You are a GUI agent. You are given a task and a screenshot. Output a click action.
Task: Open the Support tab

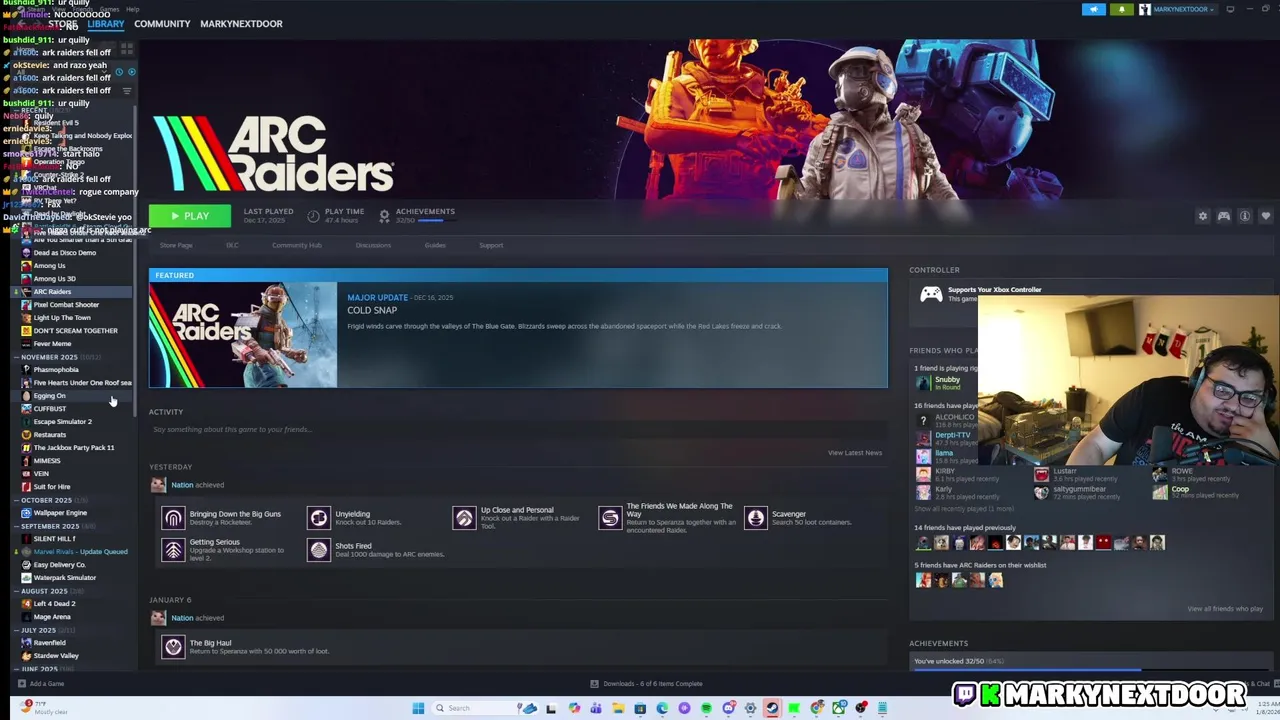click(x=491, y=245)
